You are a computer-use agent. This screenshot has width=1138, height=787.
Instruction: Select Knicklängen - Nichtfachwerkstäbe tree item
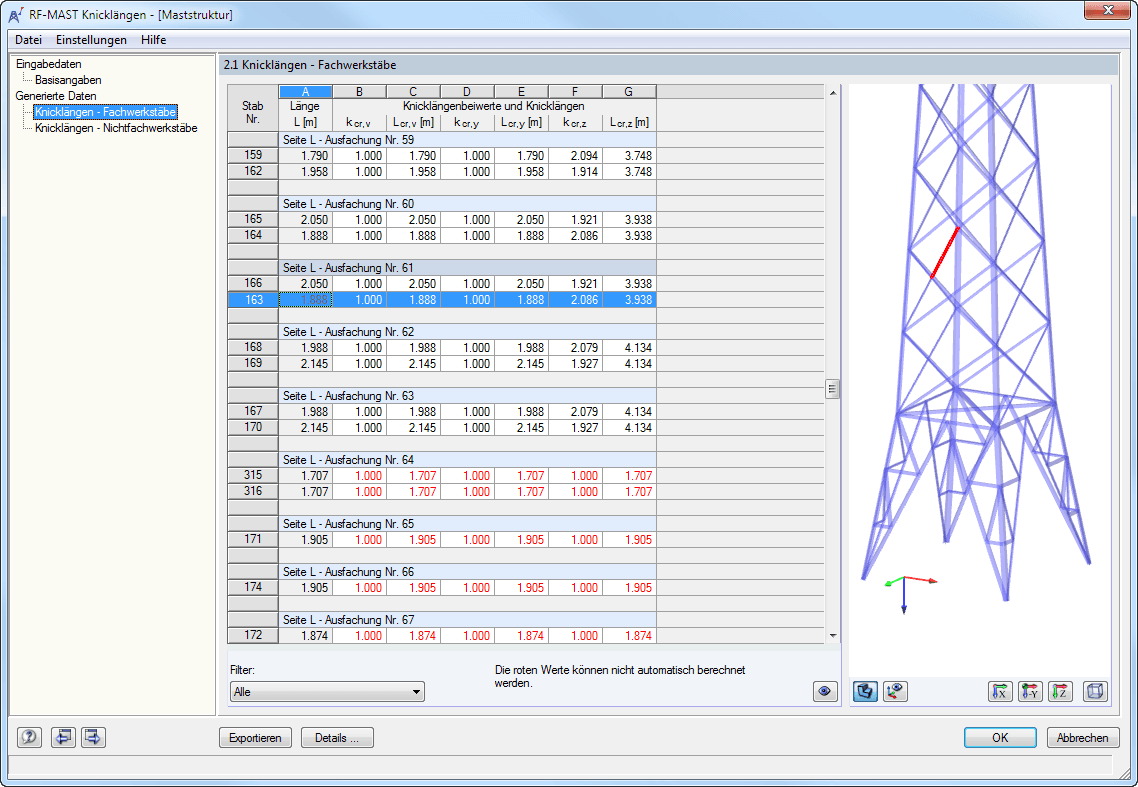[116, 128]
